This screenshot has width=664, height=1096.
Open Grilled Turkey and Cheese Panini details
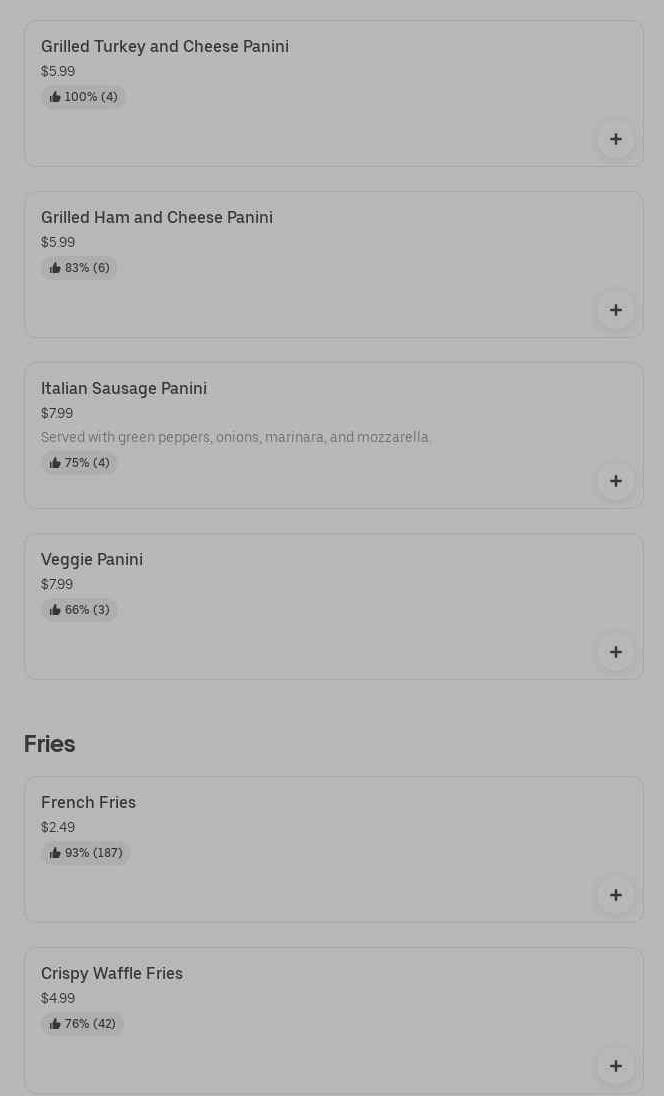pos(165,46)
